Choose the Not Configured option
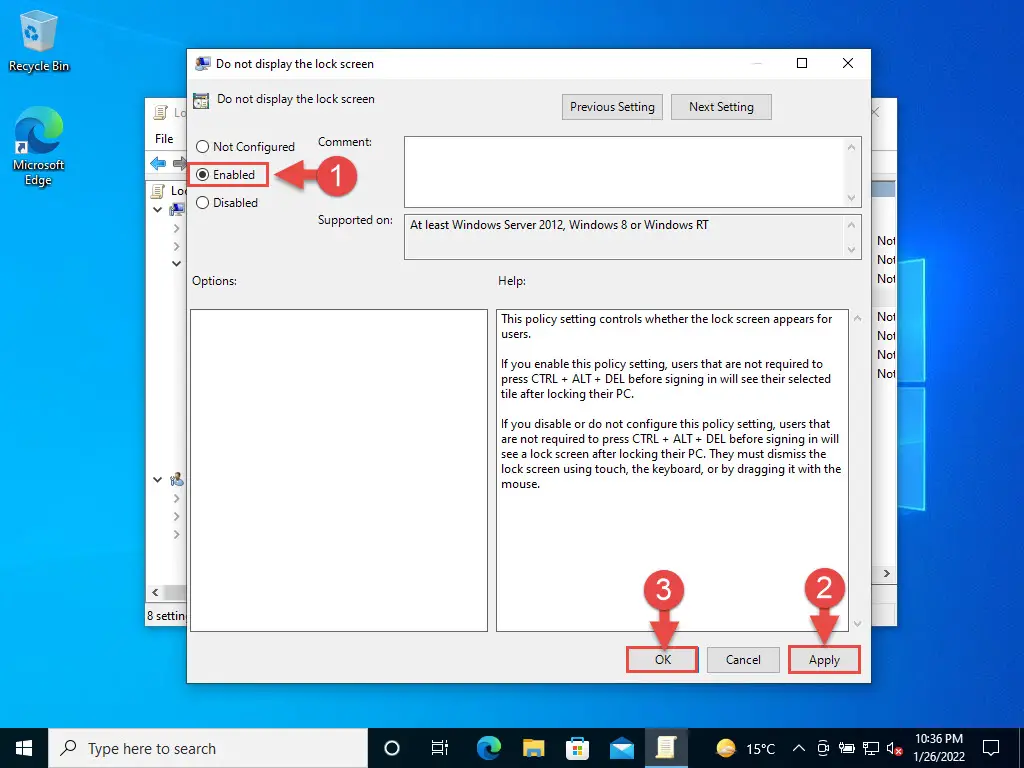 pos(204,146)
